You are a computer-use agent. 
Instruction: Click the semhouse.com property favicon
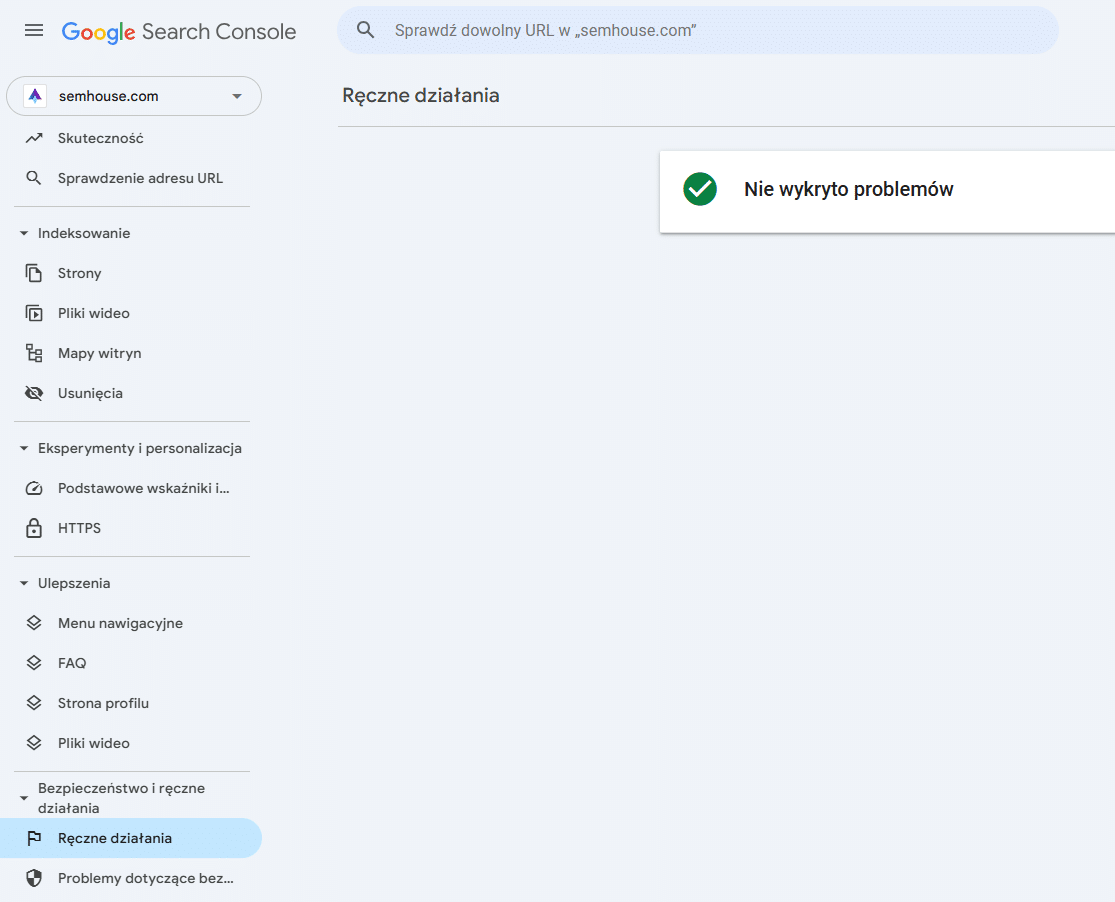(x=35, y=96)
